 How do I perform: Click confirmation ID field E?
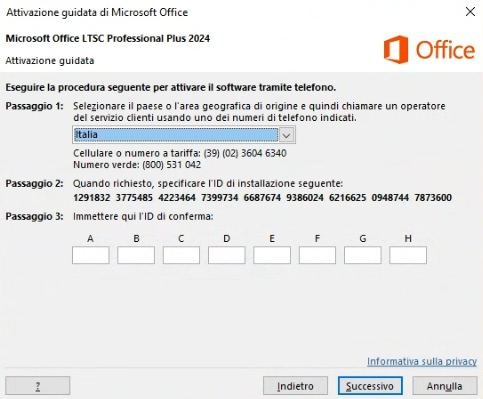tap(272, 255)
